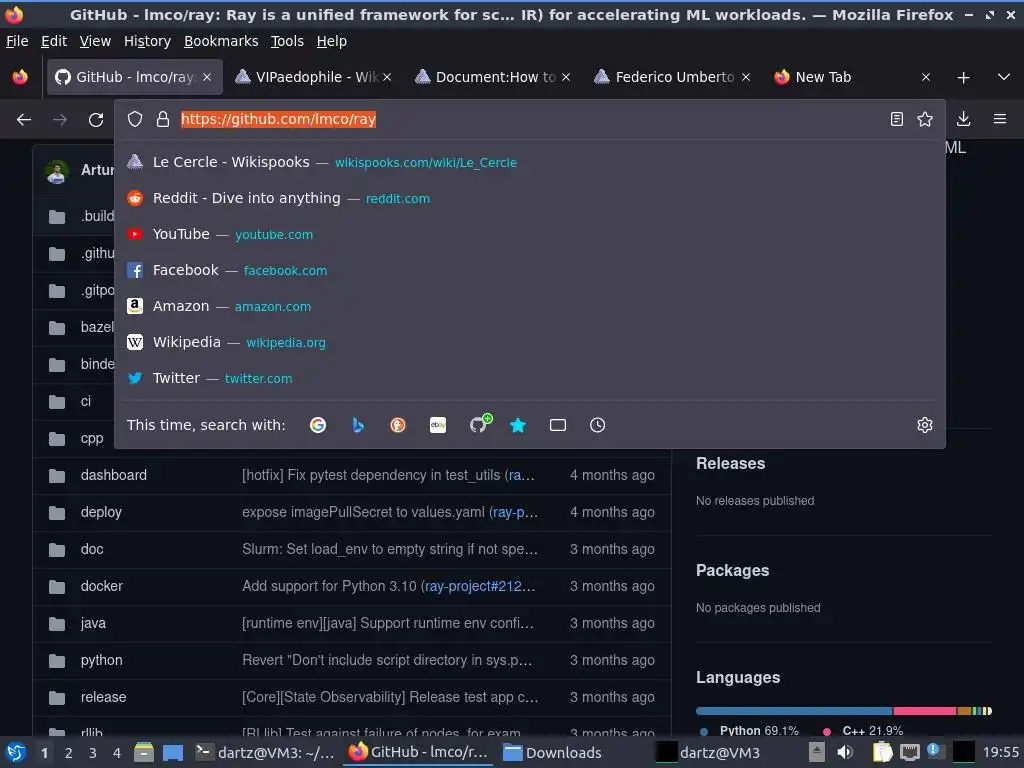Click the Packages heading
The height and width of the screenshot is (768, 1024).
[x=732, y=570]
